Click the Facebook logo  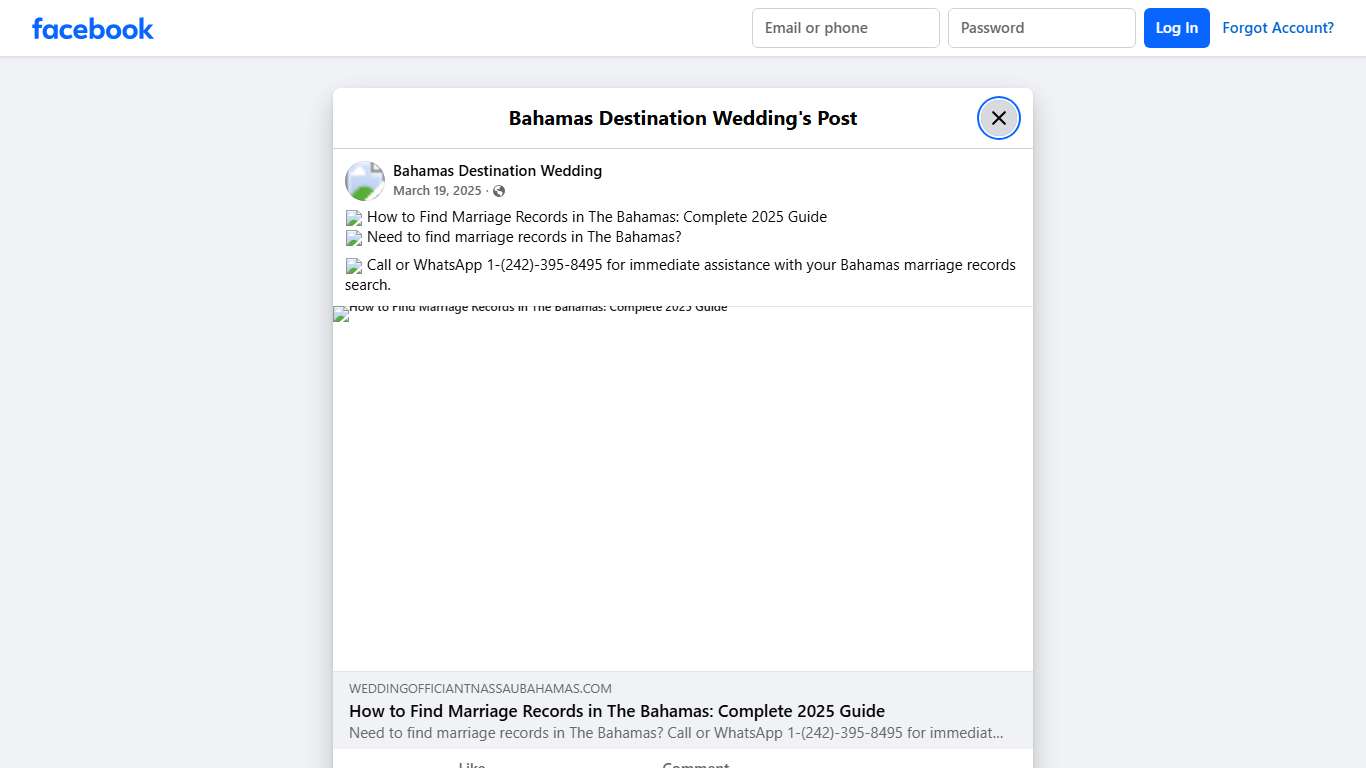pyautogui.click(x=92, y=28)
